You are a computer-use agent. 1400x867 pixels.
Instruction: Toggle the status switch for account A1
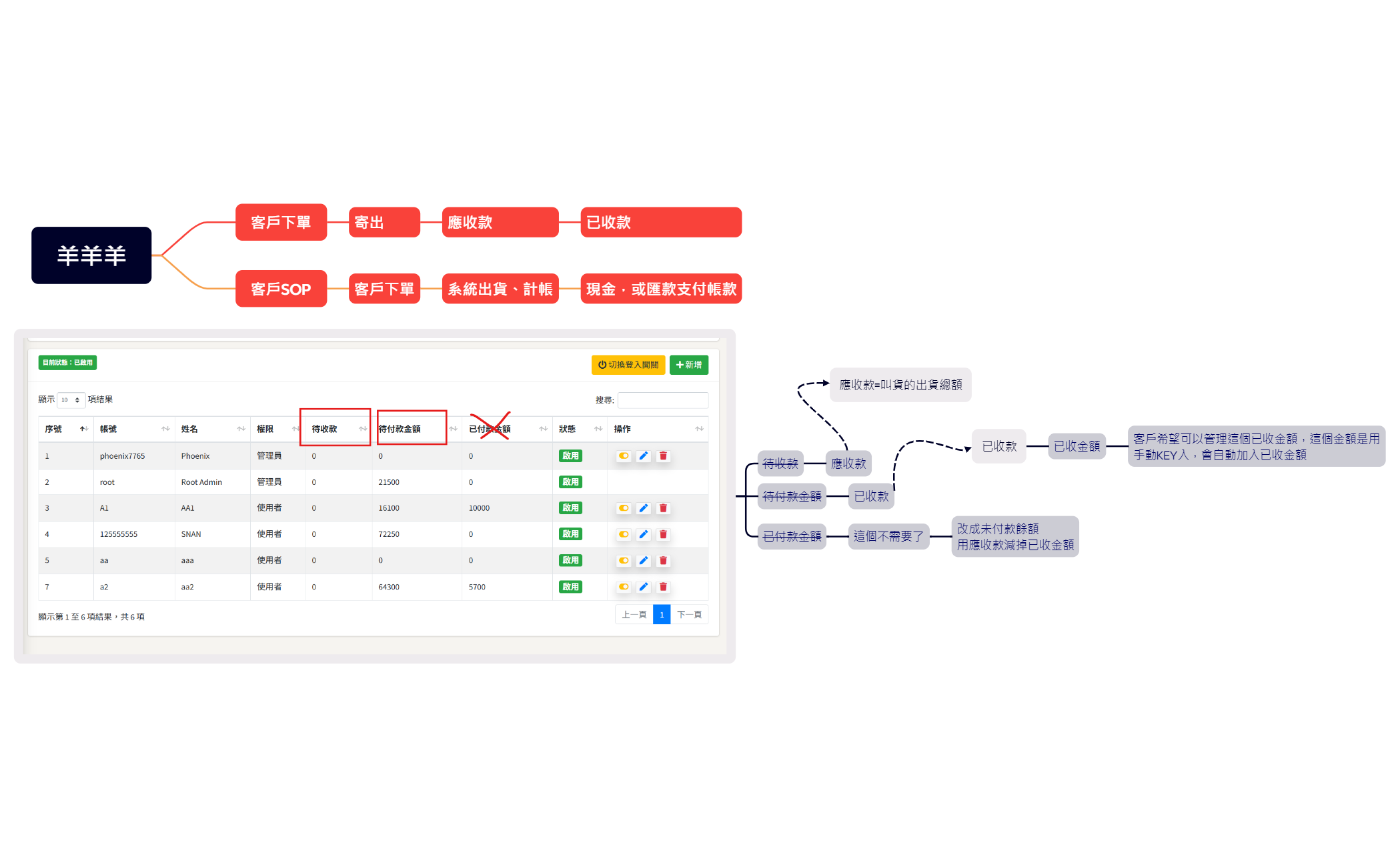(624, 508)
